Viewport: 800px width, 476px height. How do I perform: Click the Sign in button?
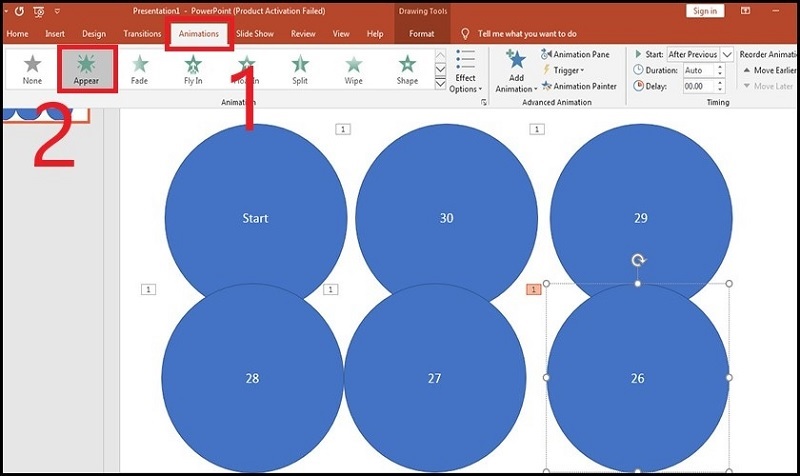tap(705, 10)
